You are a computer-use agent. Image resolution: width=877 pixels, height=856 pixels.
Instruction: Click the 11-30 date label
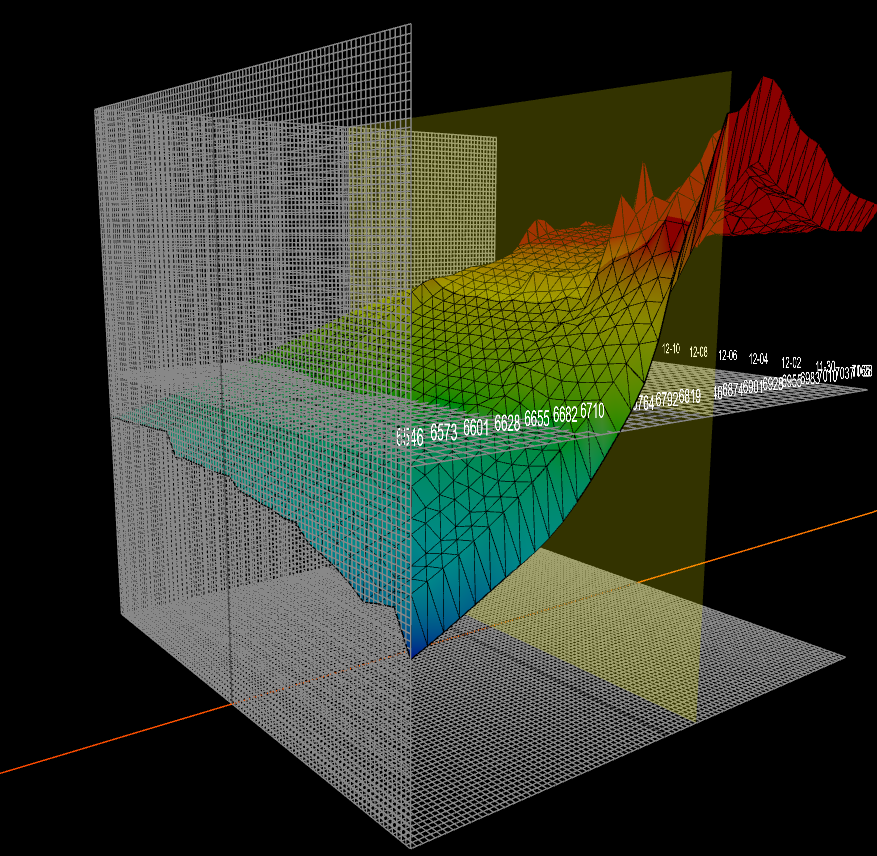(x=826, y=366)
